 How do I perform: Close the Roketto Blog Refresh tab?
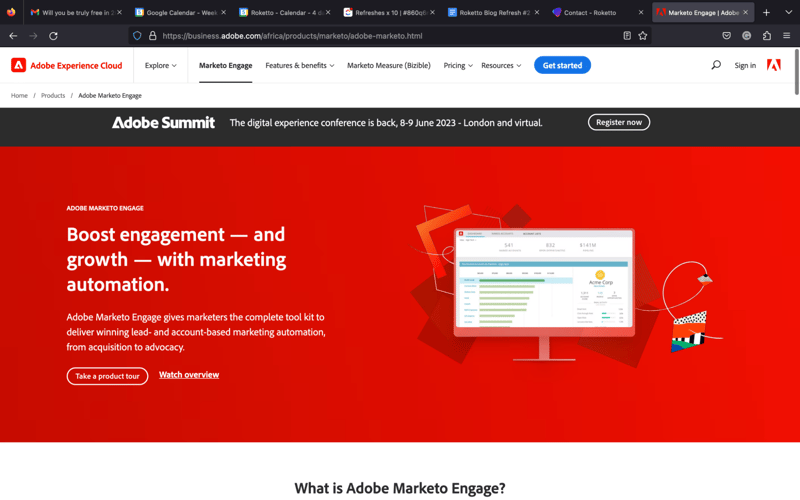point(537,12)
